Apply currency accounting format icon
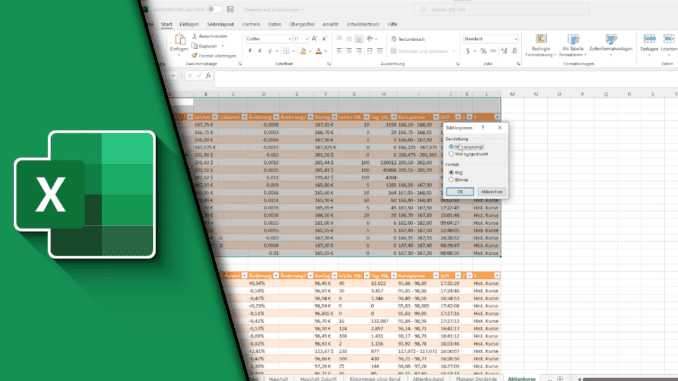 point(467,51)
